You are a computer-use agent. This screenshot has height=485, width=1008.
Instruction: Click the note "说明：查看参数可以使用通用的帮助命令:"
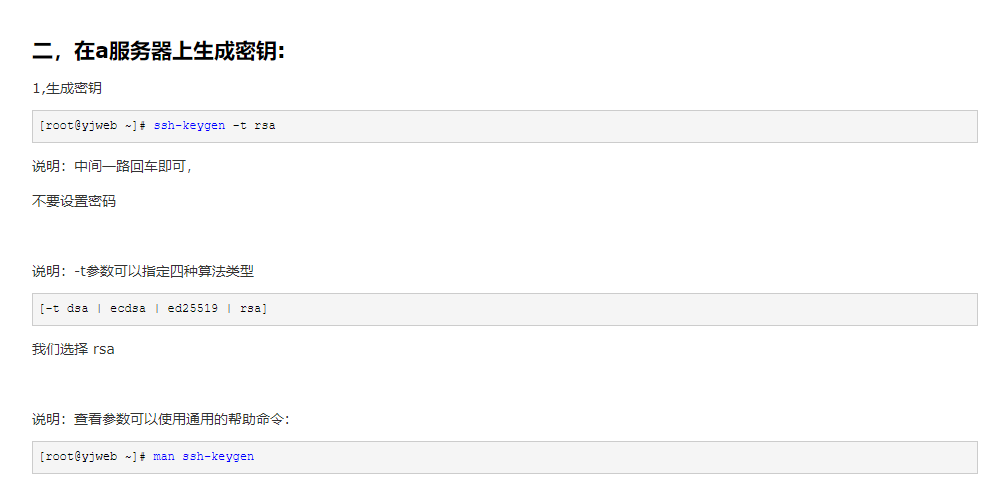tap(161, 419)
